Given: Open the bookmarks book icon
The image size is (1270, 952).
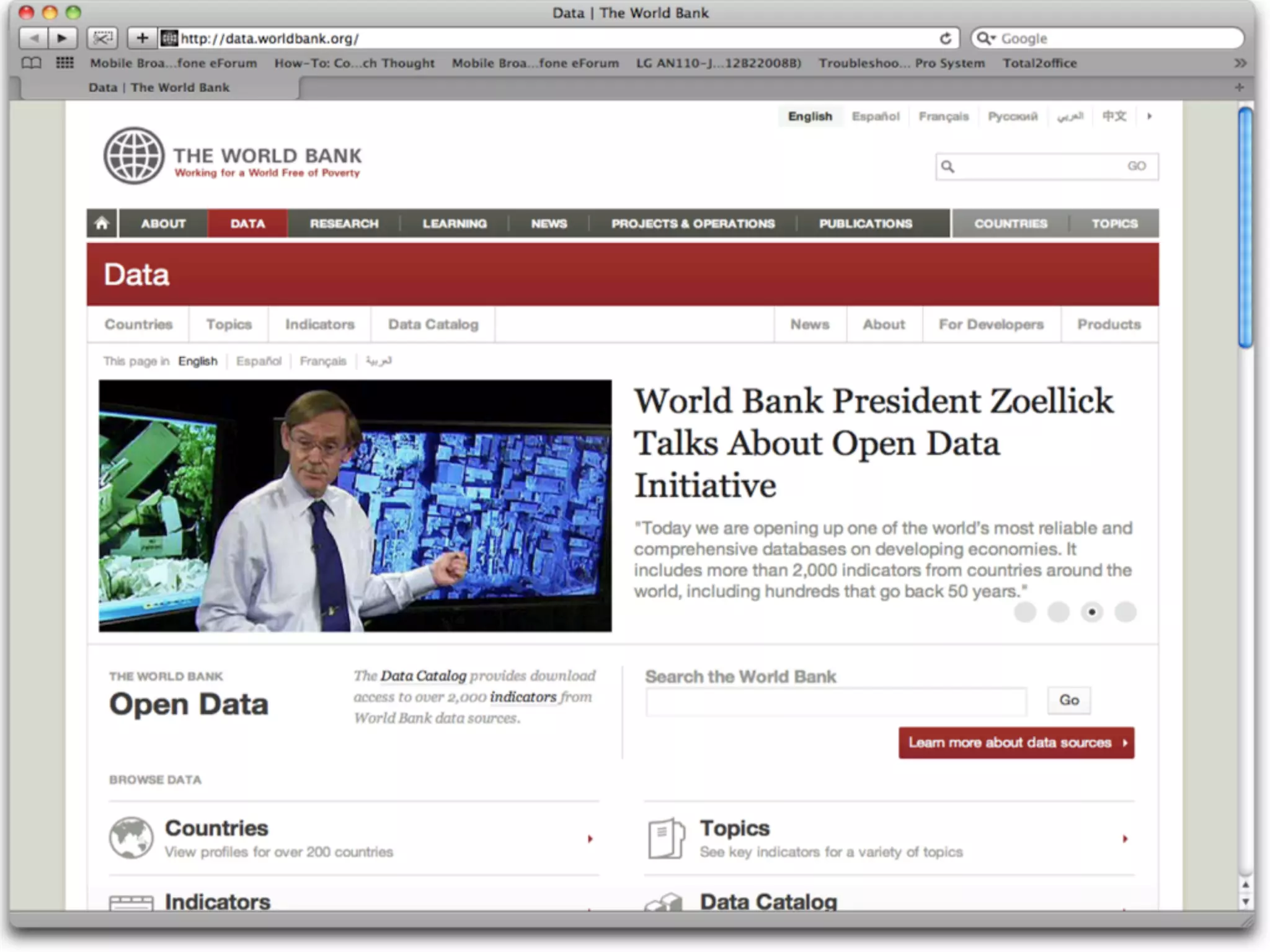Looking at the screenshot, I should click(32, 63).
